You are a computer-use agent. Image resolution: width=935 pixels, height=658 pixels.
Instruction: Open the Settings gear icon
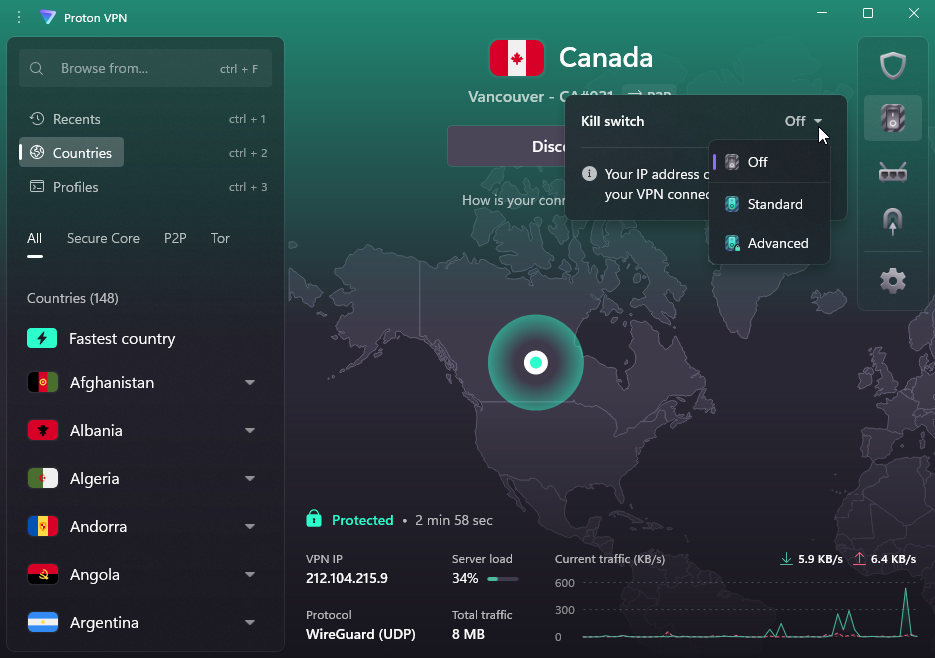click(893, 280)
